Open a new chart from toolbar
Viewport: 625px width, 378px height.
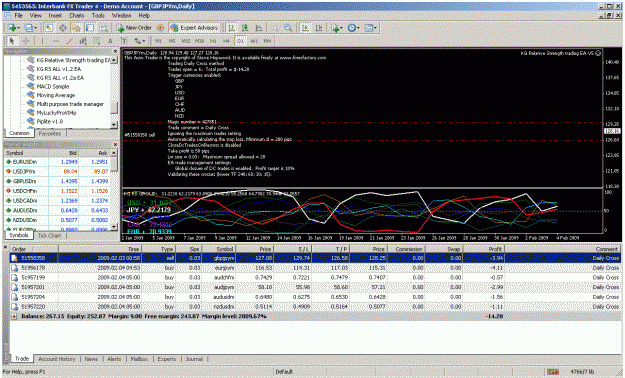click(x=12, y=28)
